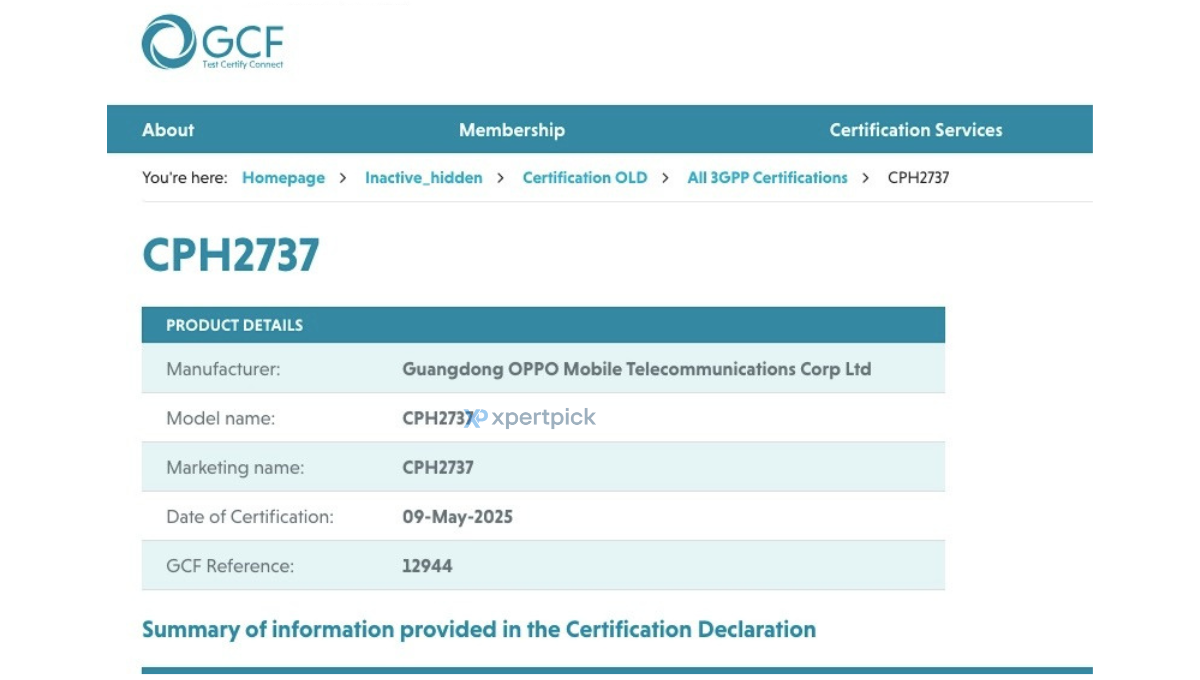Open the Inactive_hidden breadcrumb link

coord(424,178)
